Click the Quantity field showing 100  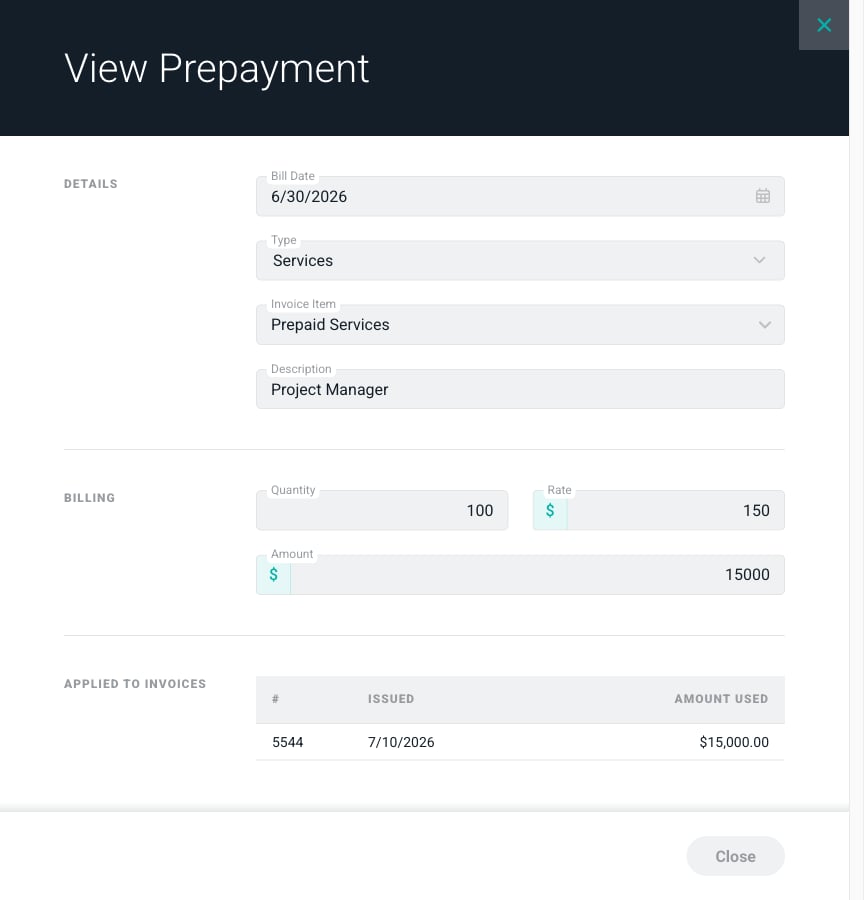click(x=382, y=510)
